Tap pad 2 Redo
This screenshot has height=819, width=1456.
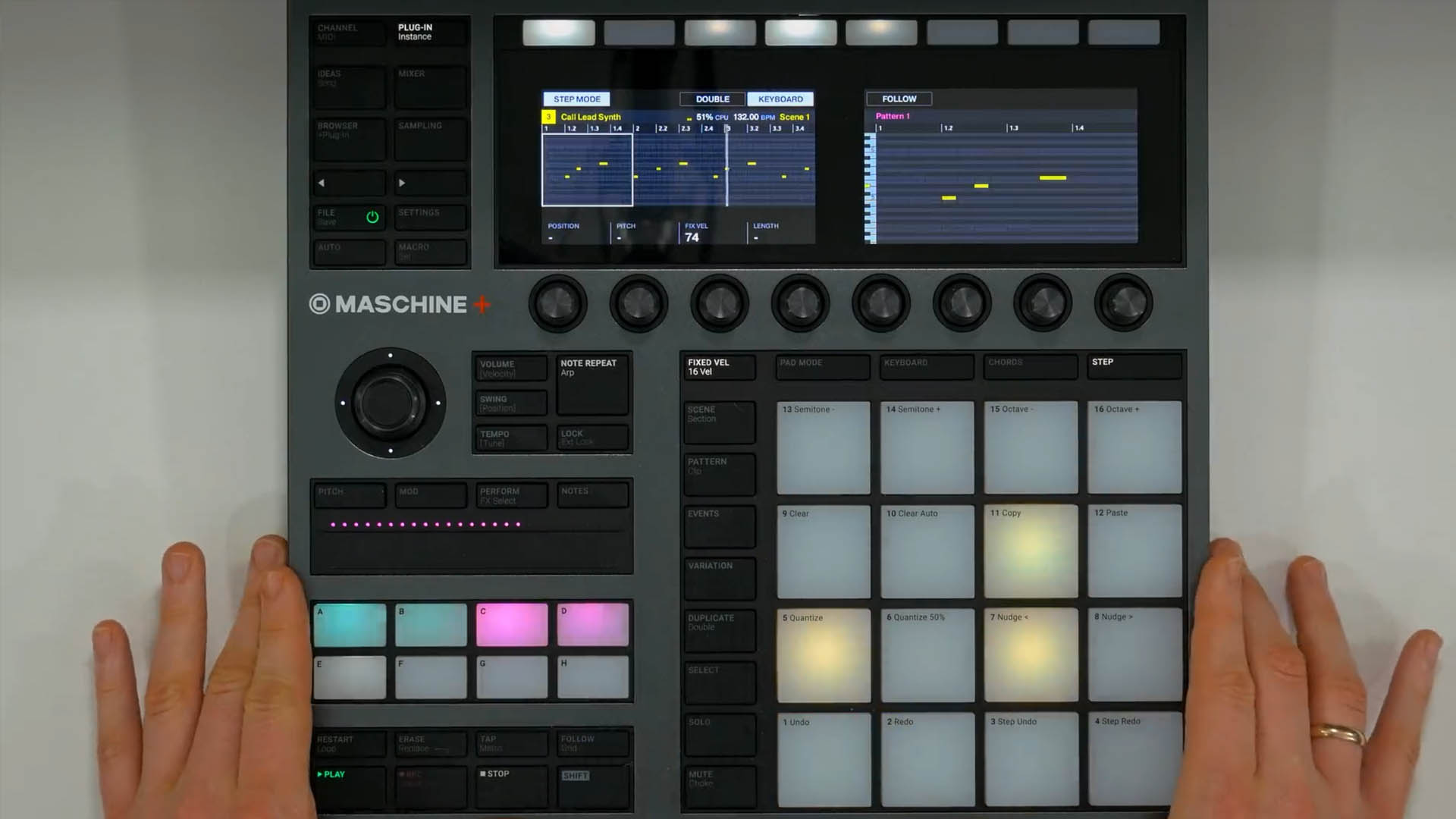pos(927,759)
